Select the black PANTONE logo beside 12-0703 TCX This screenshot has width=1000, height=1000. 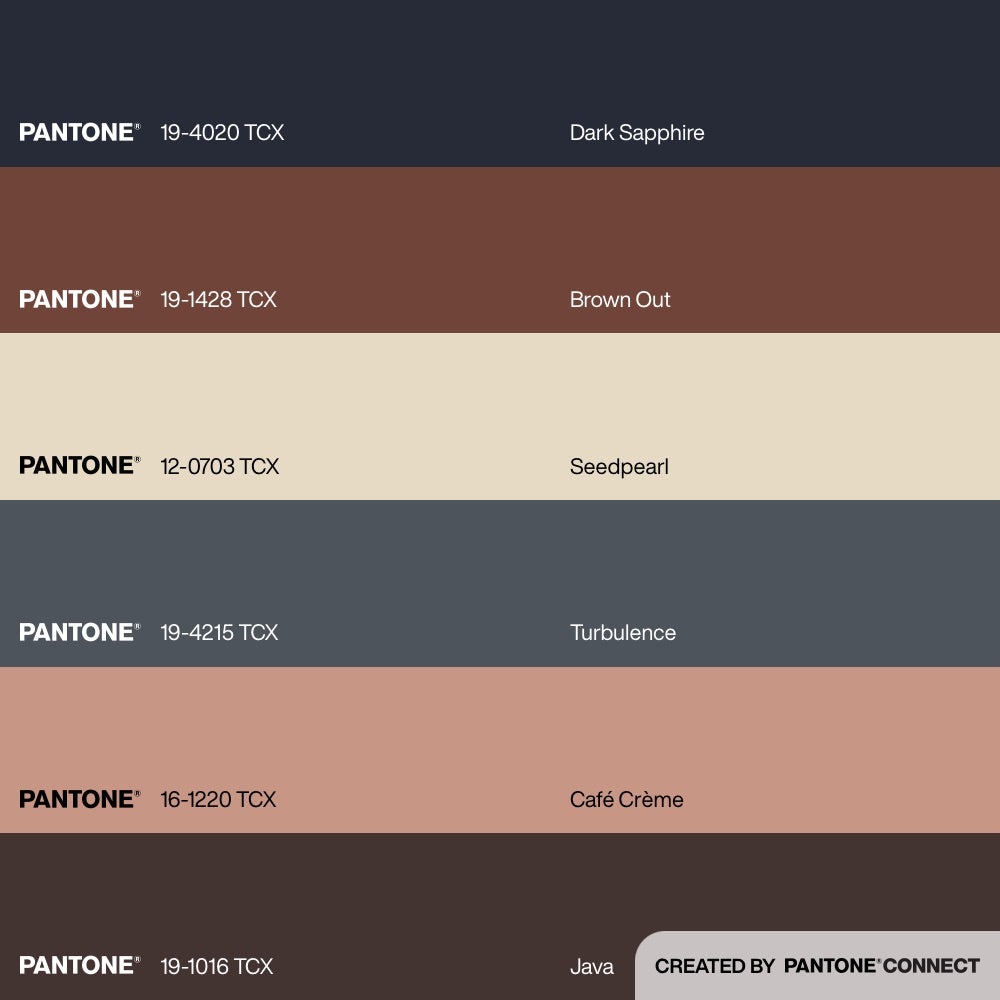[x=79, y=466]
